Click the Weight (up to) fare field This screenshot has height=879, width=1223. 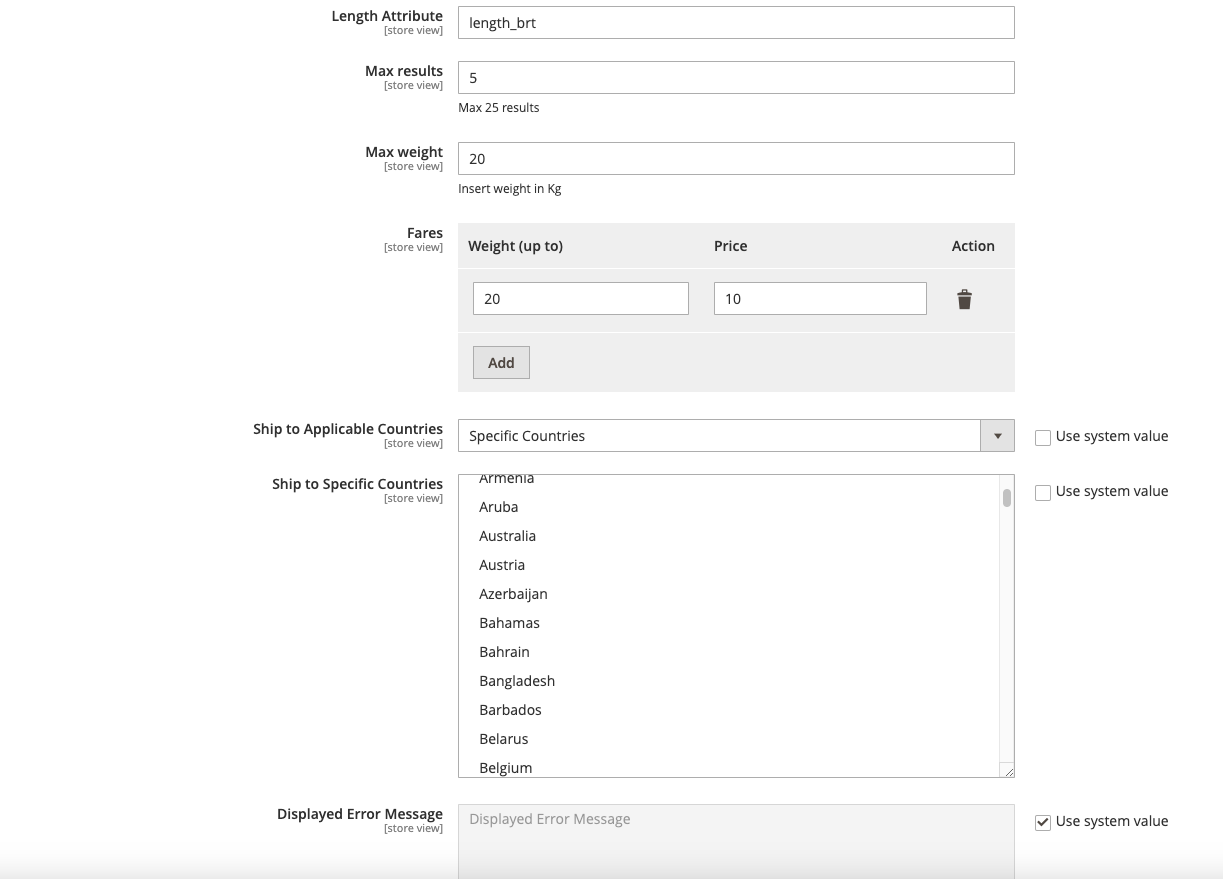[x=580, y=299]
